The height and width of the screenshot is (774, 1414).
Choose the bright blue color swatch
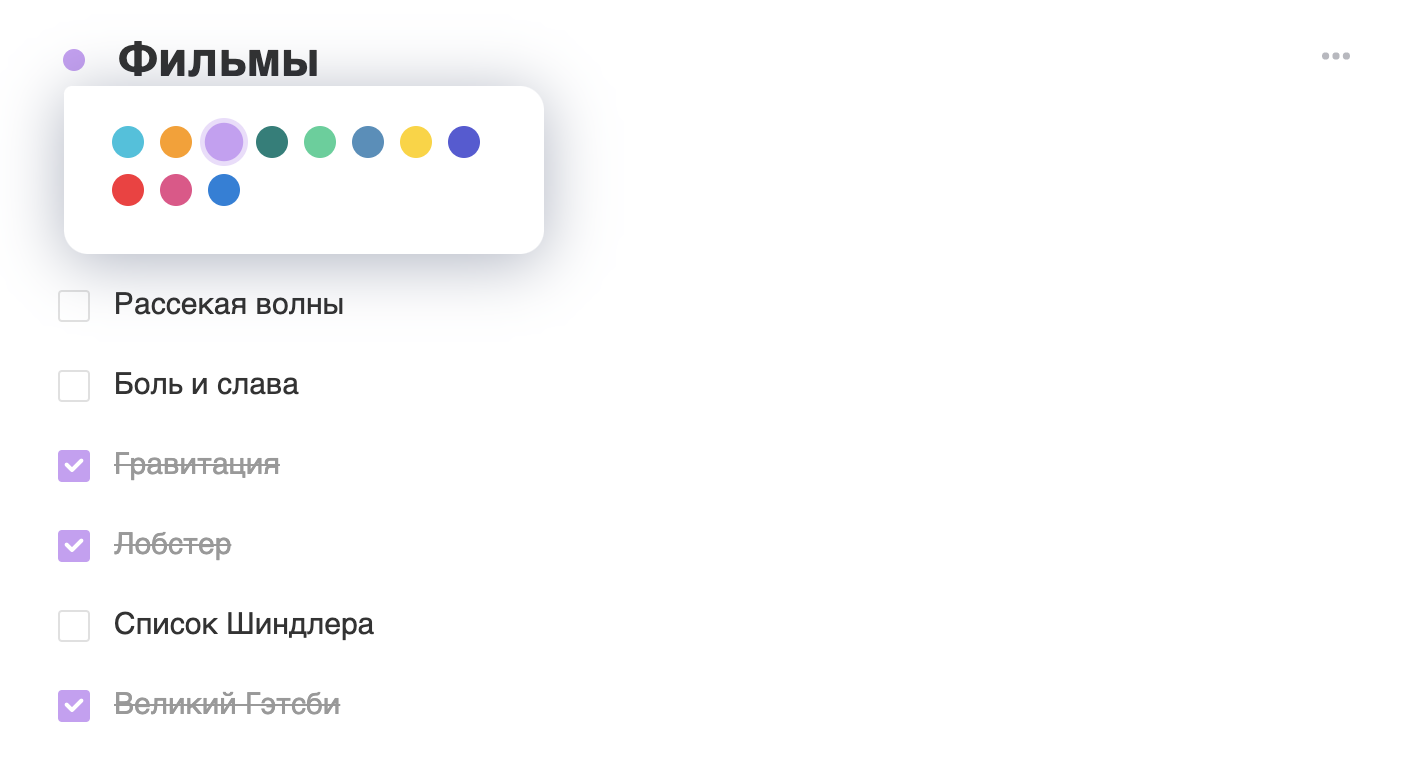224,190
